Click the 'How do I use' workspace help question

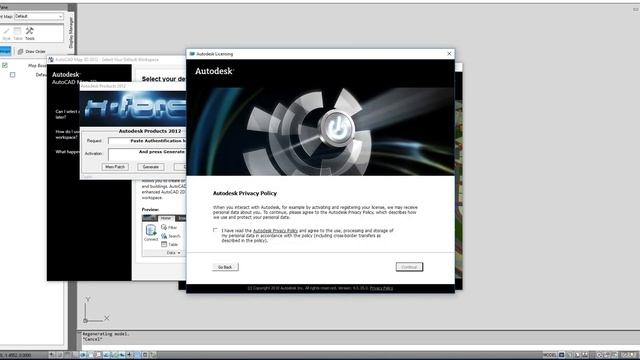coord(67,134)
